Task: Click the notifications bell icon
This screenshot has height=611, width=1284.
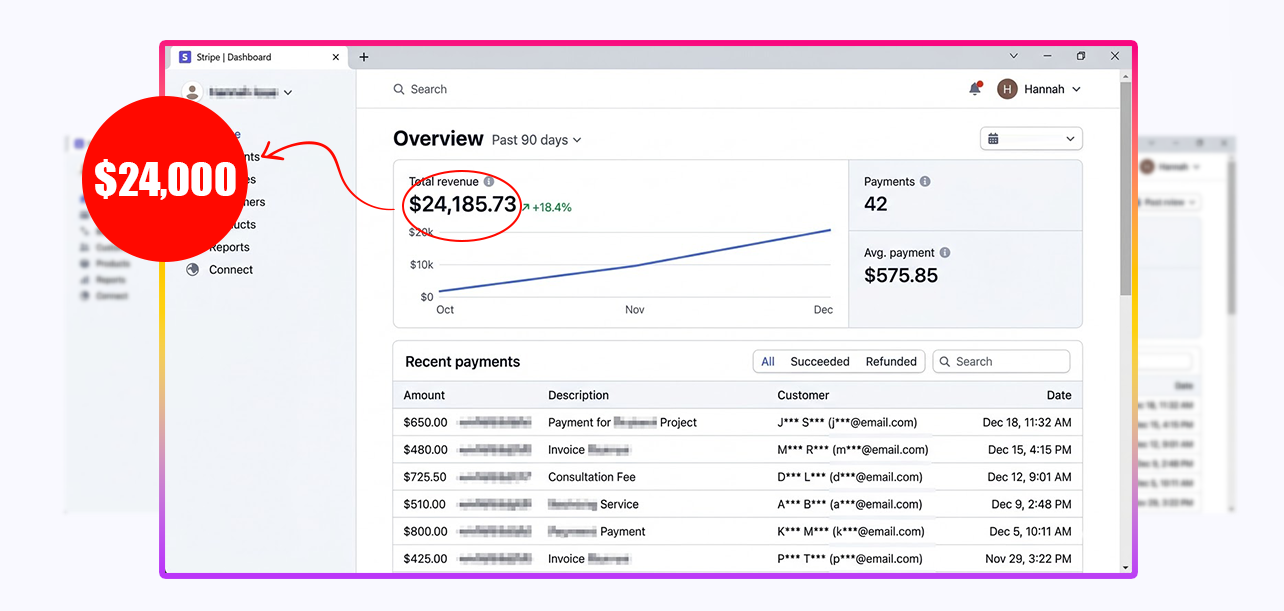Action: click(975, 89)
